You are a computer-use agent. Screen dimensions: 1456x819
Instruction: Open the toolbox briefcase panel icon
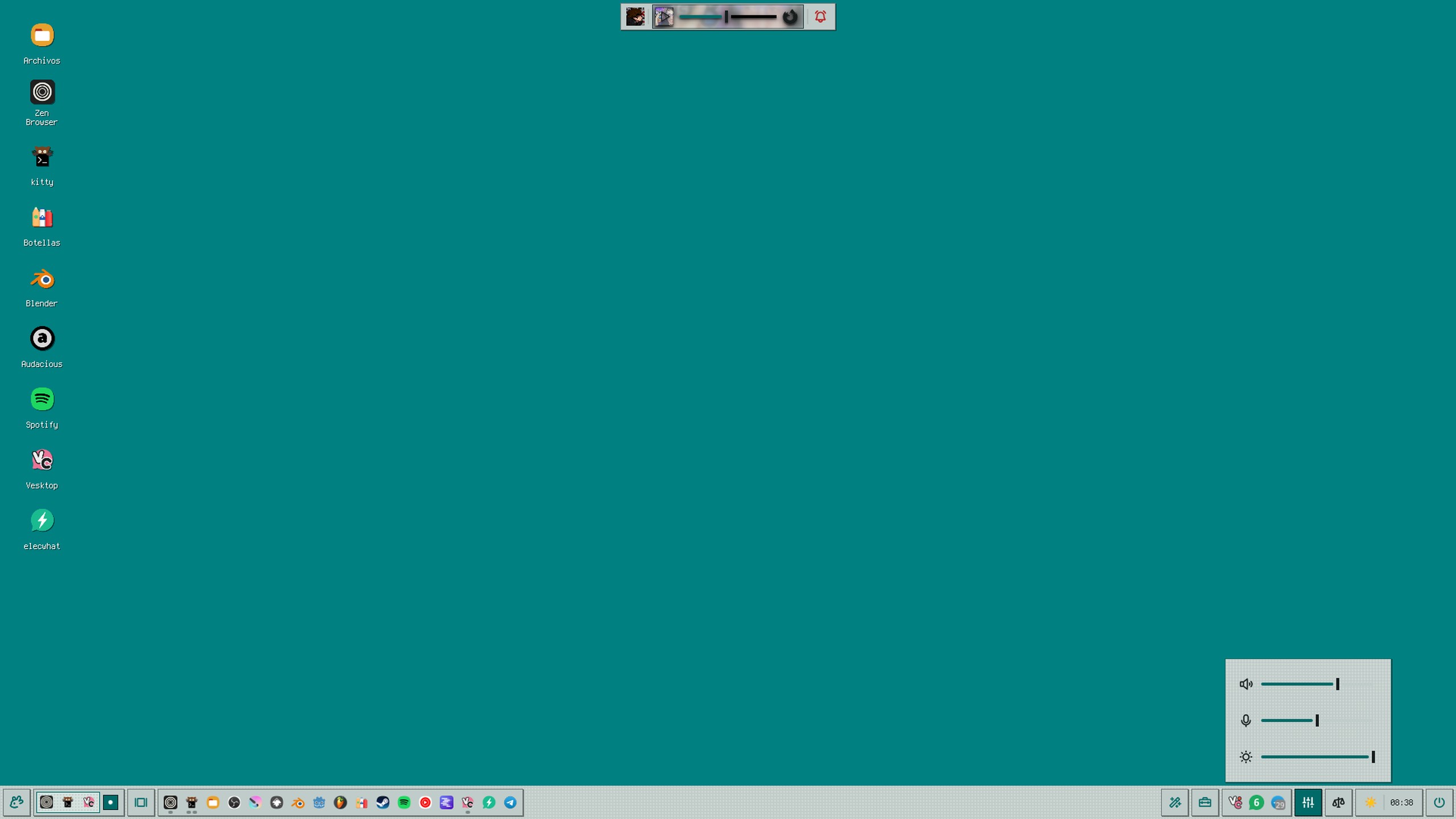pyautogui.click(x=1205, y=802)
